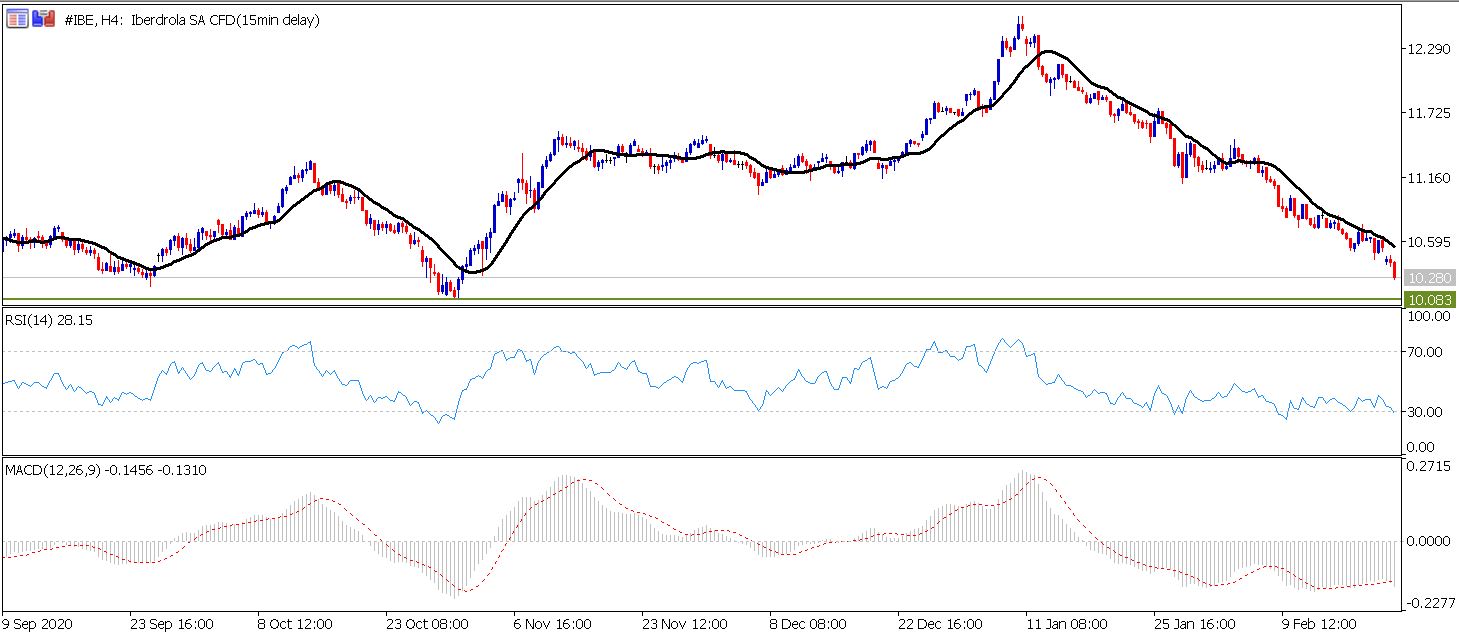Click the 10.595 price scale label
The width and height of the screenshot is (1459, 638).
point(1428,242)
